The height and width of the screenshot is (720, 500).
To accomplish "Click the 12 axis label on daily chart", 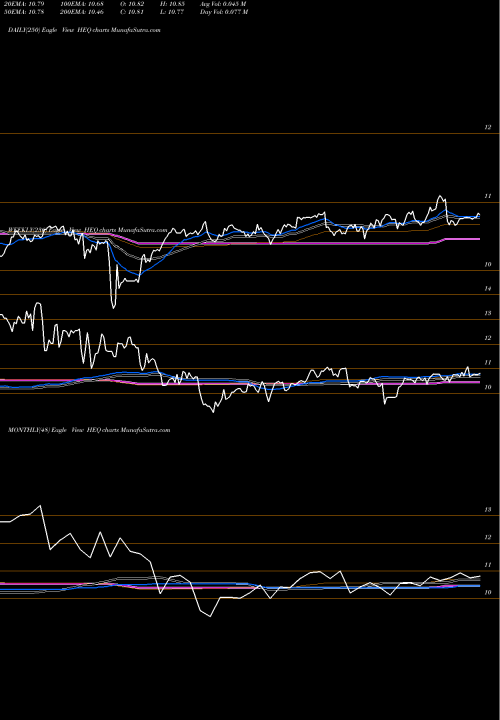I will click(x=488, y=128).
